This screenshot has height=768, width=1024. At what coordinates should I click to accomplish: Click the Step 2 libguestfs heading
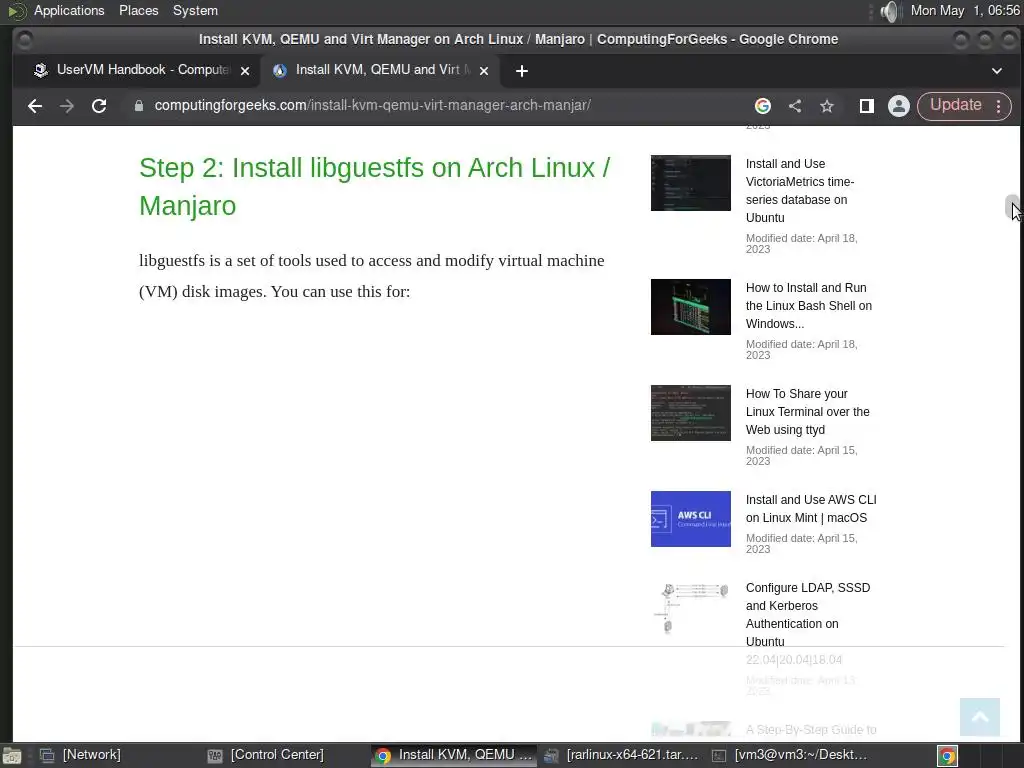(x=374, y=187)
